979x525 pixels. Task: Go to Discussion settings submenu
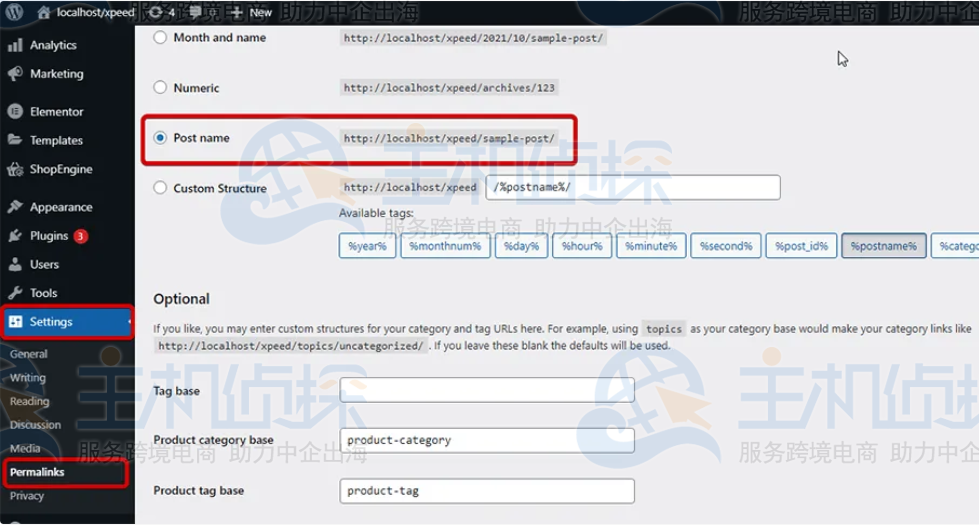[36, 425]
